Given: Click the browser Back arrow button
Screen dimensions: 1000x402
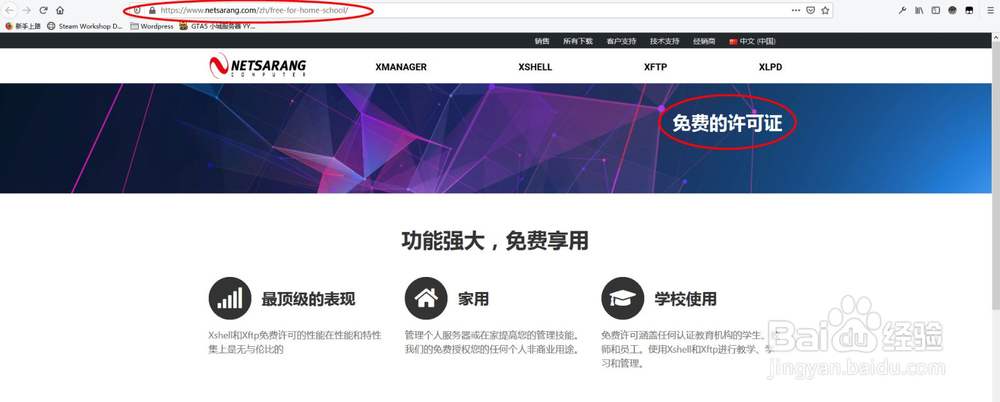Looking at the screenshot, I should tap(10, 10).
